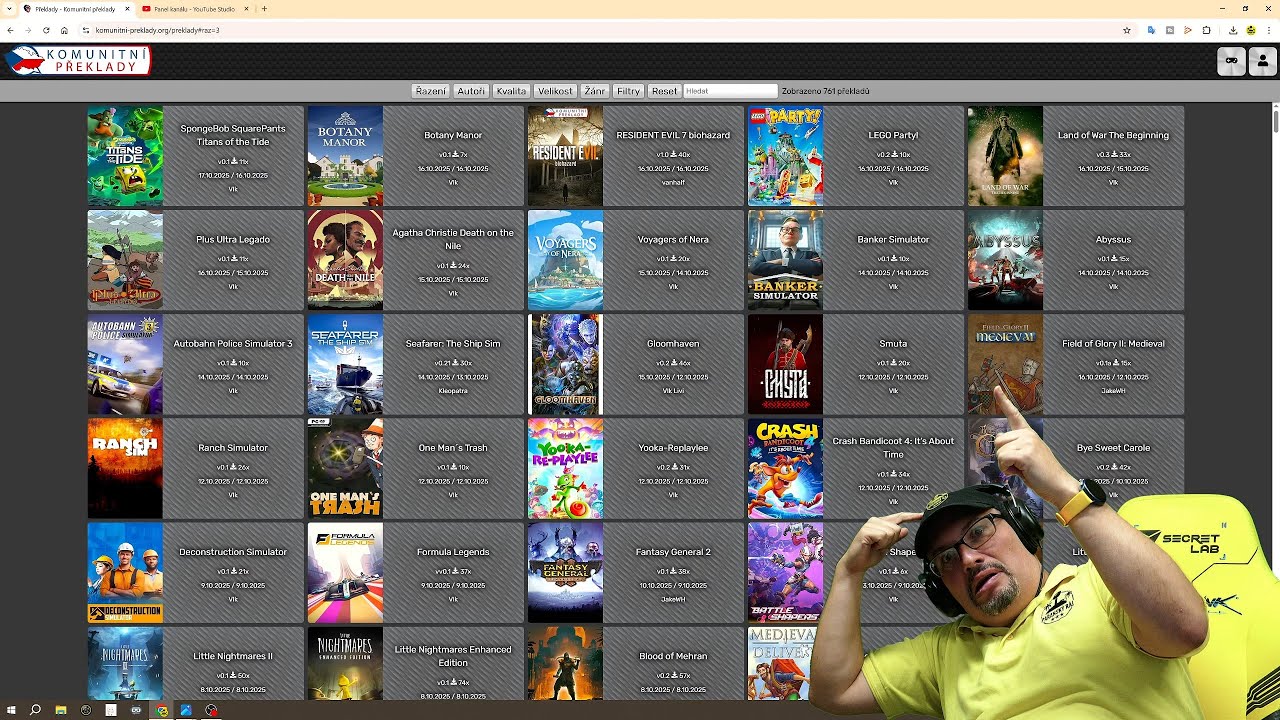
Task: Open the Land of War cover image
Action: [1005, 156]
